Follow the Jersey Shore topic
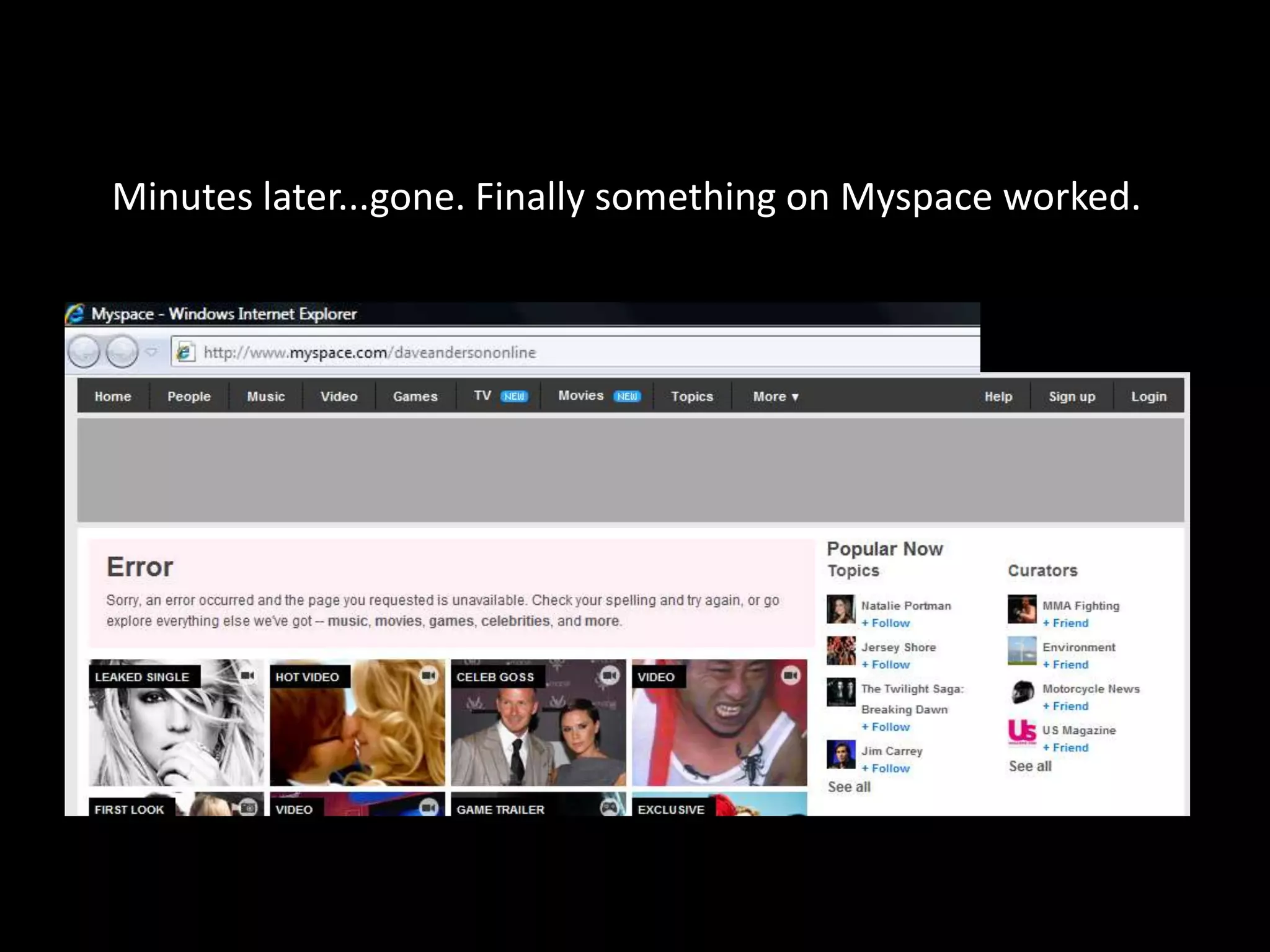This screenshot has height=952, width=1270. (x=886, y=664)
